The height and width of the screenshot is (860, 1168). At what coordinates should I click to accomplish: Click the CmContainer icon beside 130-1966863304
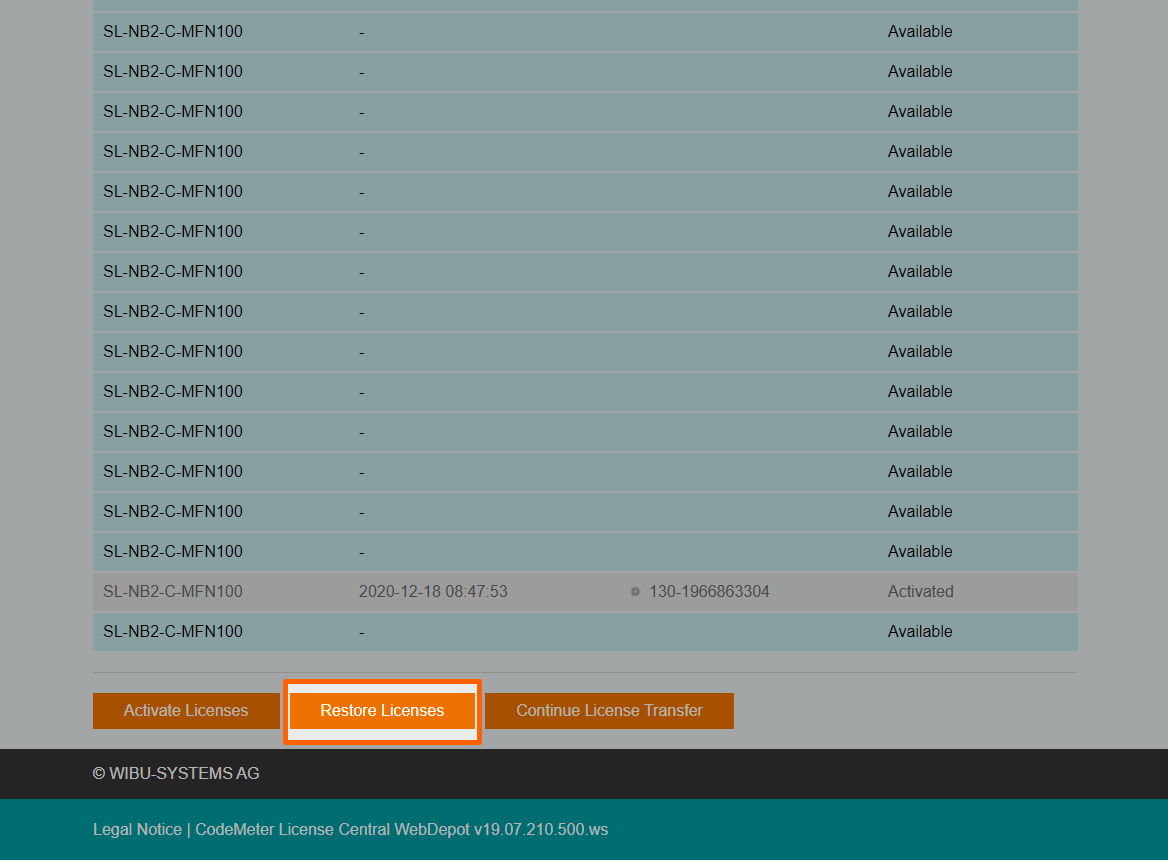(x=635, y=591)
